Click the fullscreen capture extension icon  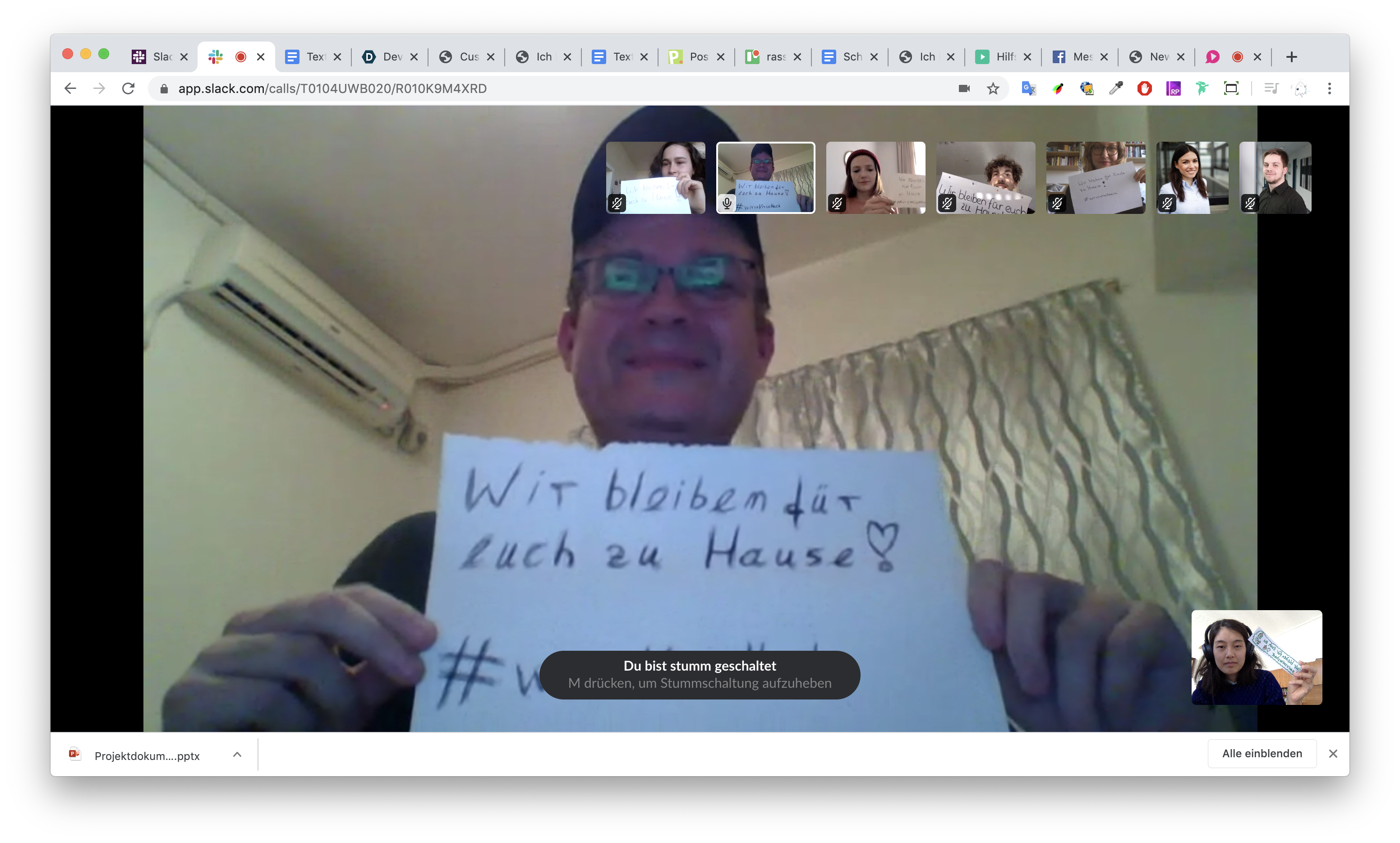point(1231,88)
